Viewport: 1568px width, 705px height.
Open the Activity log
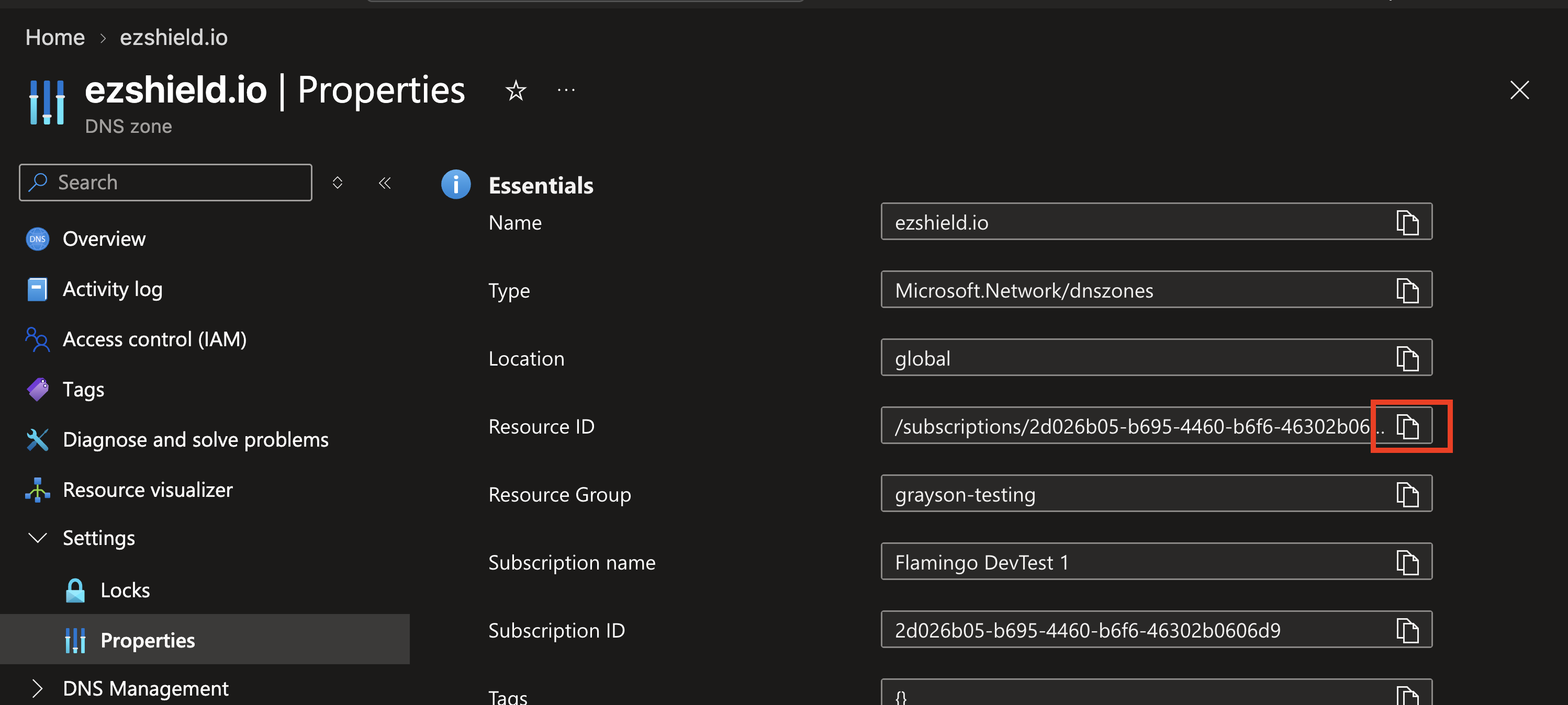[x=113, y=289]
